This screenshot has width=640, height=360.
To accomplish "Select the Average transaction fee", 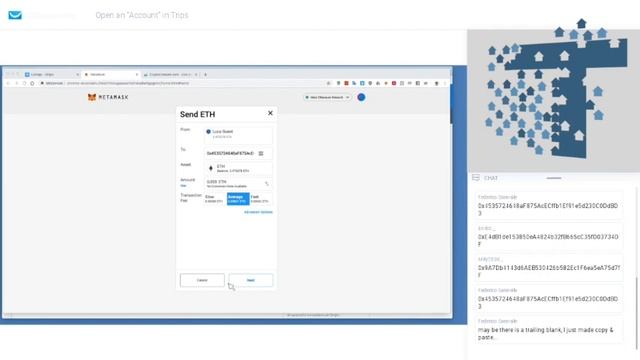I will (238, 199).
